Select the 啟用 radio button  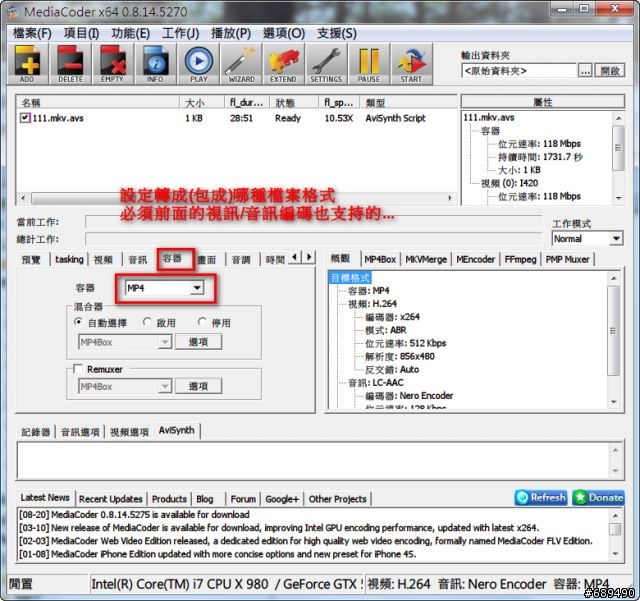[147, 322]
